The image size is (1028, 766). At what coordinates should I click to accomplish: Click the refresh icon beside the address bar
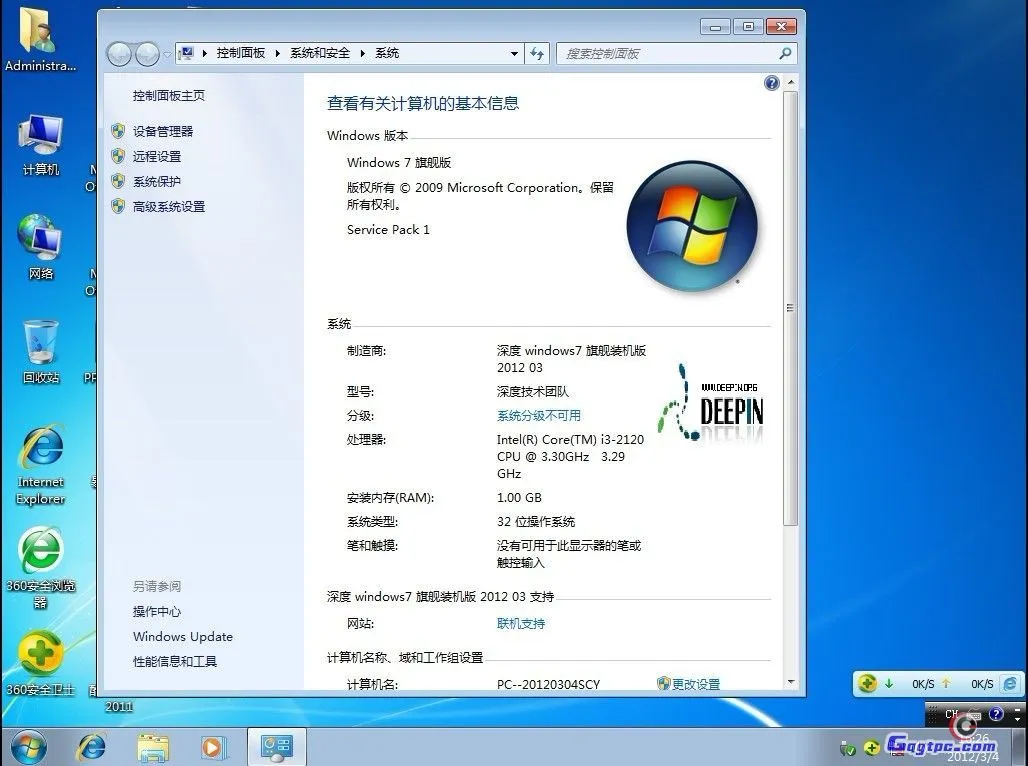pos(537,53)
